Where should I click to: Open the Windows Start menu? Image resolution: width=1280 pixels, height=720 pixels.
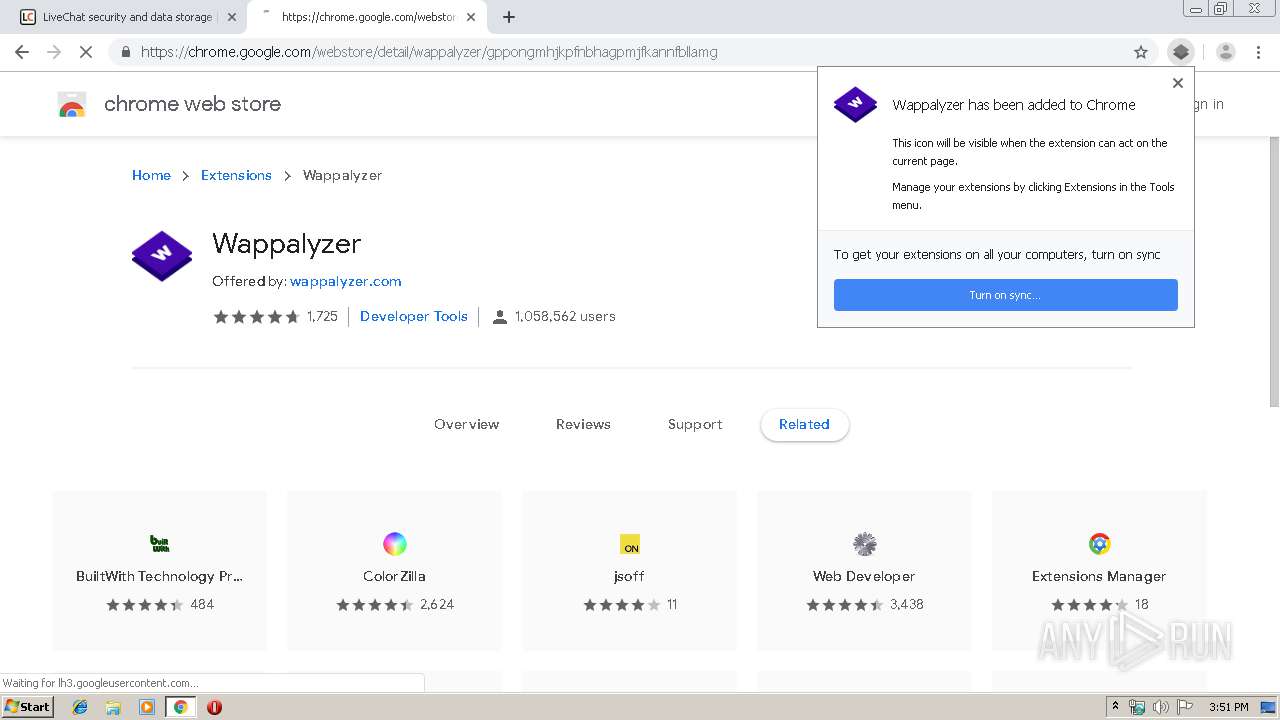[x=28, y=707]
